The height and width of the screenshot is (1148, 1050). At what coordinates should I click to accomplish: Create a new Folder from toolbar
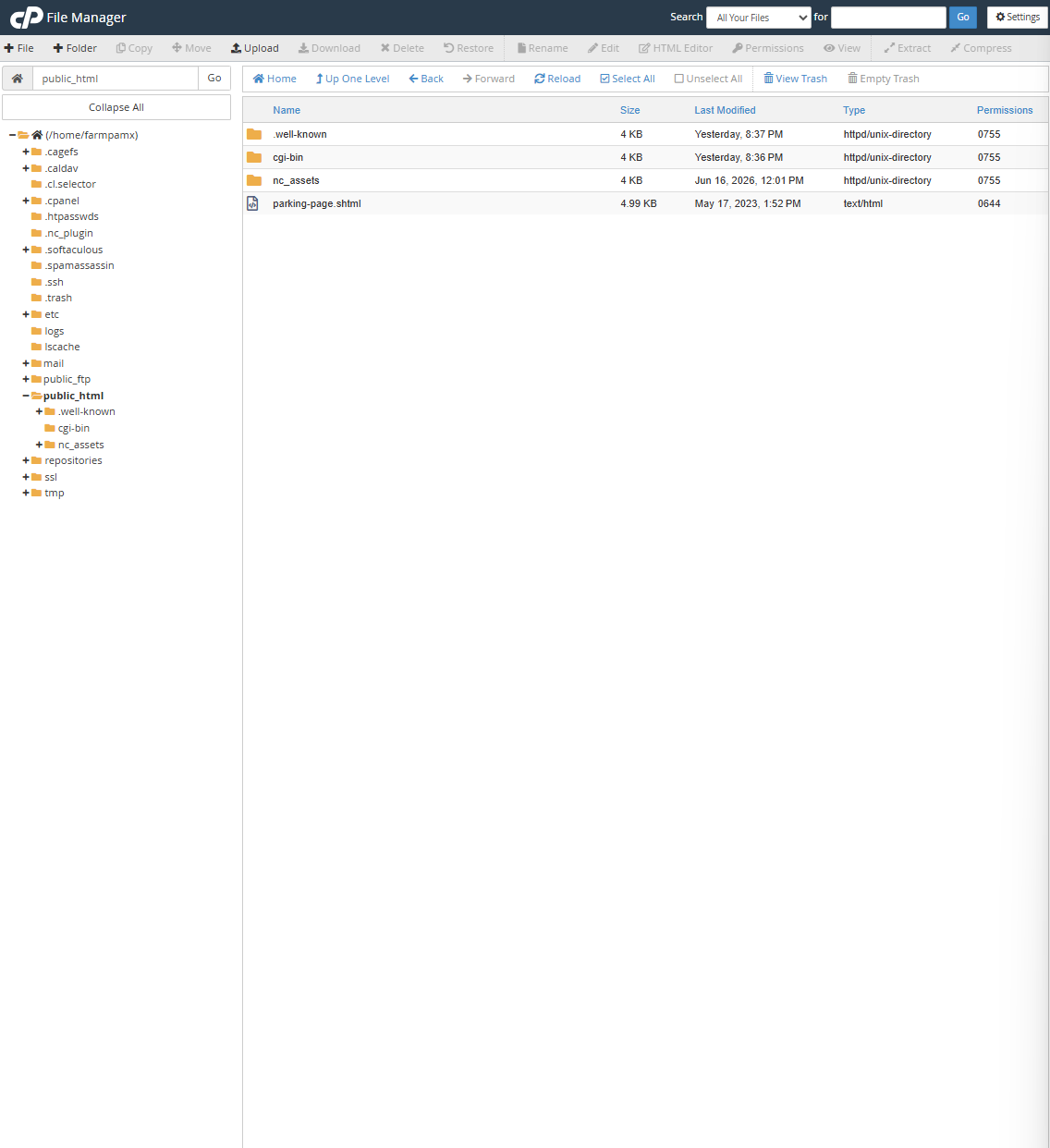(x=75, y=48)
